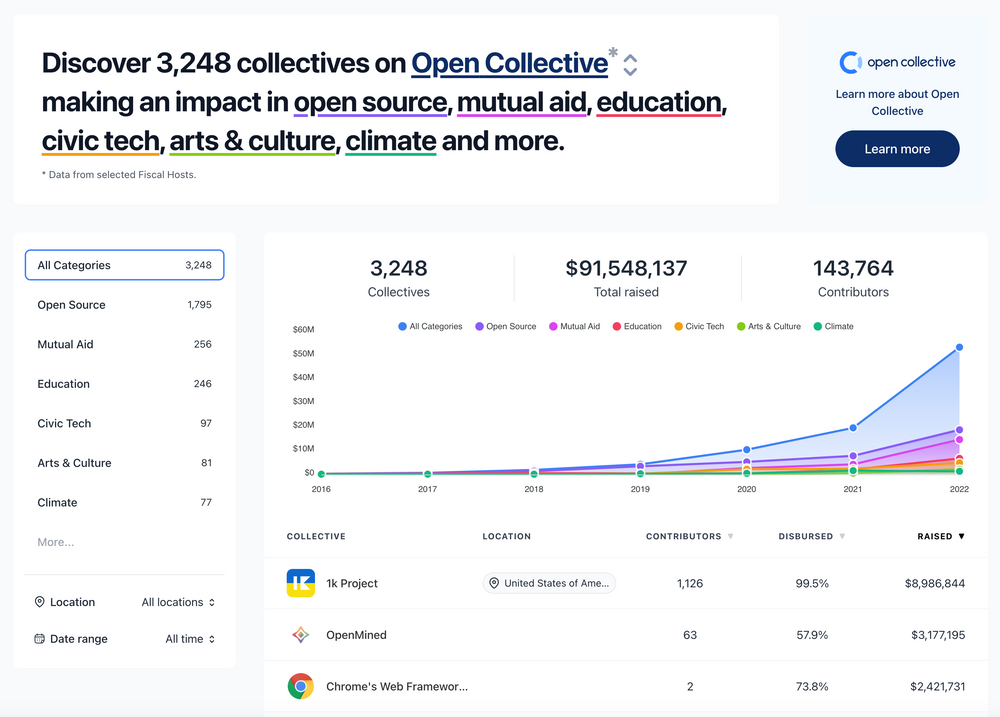The height and width of the screenshot is (717, 1000).
Task: Click Chrome's Web Frameworks round logo
Action: [x=300, y=686]
